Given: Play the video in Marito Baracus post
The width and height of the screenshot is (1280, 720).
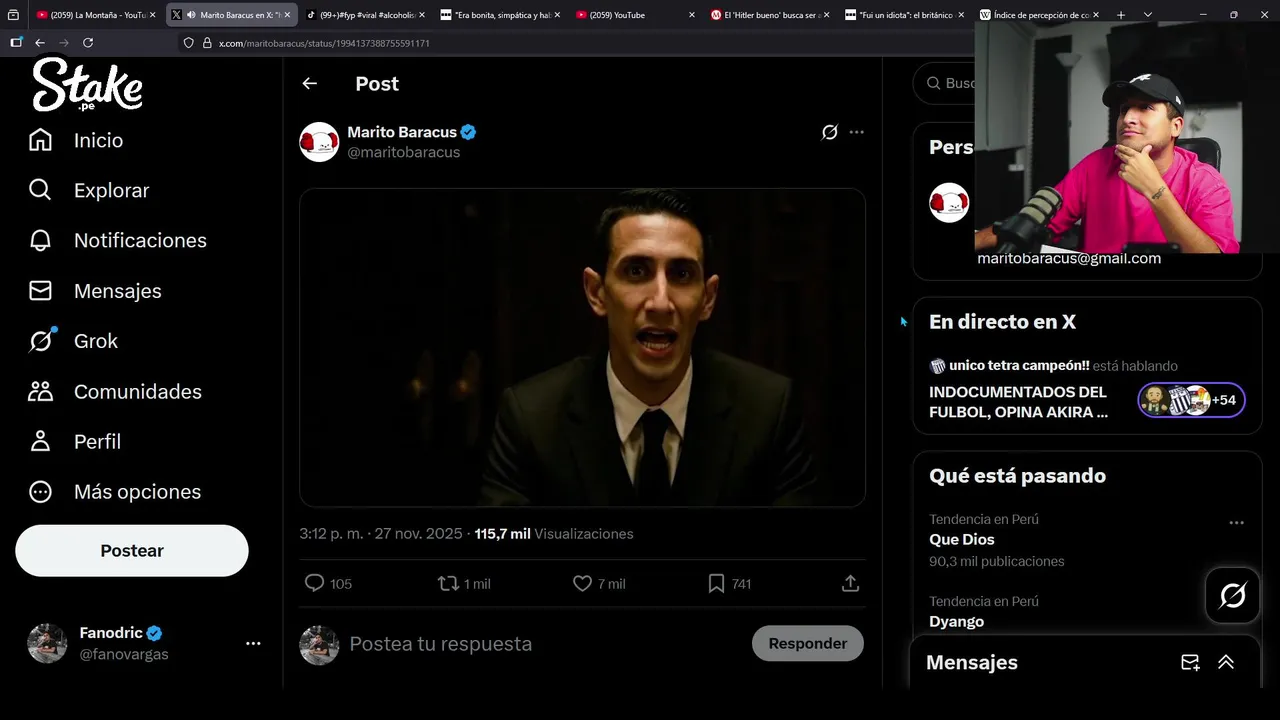Looking at the screenshot, I should (x=582, y=347).
